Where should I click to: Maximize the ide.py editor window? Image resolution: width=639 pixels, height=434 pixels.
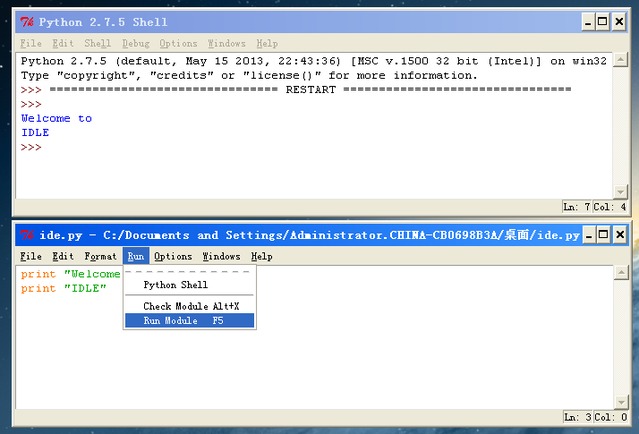point(604,235)
